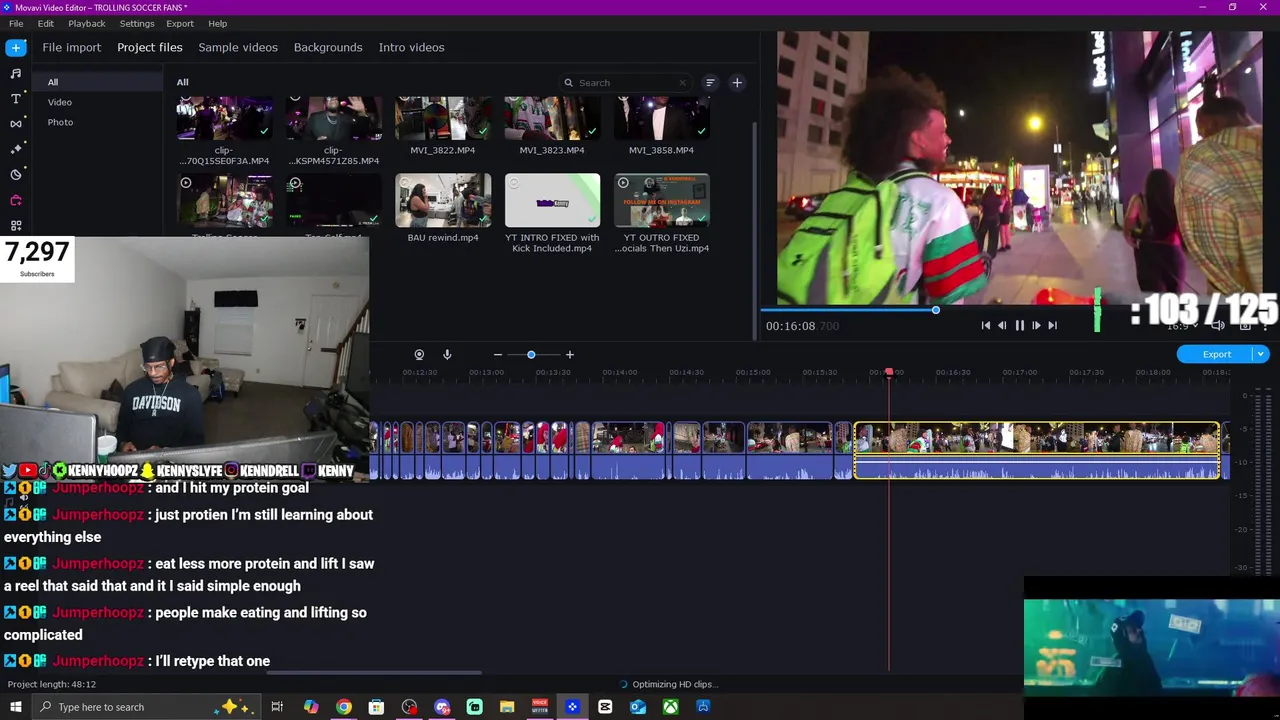Select the BAU rewind.mp4 thumbnail
The height and width of the screenshot is (720, 1280).
pyautogui.click(x=443, y=200)
